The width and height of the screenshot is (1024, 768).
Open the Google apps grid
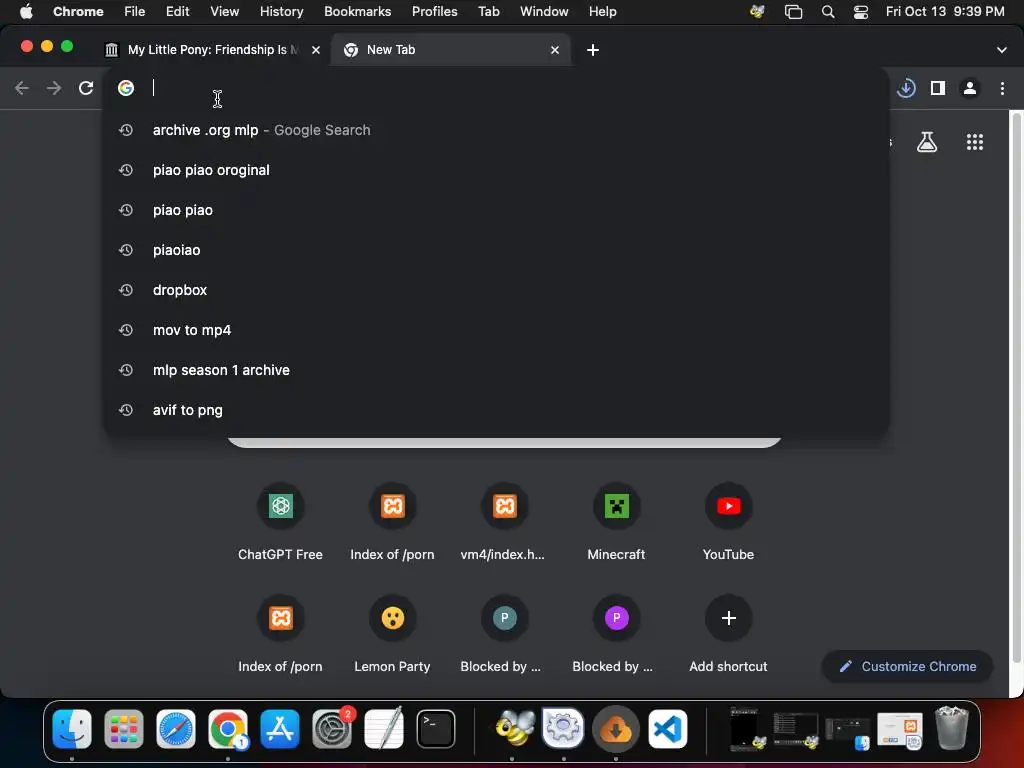(x=974, y=142)
